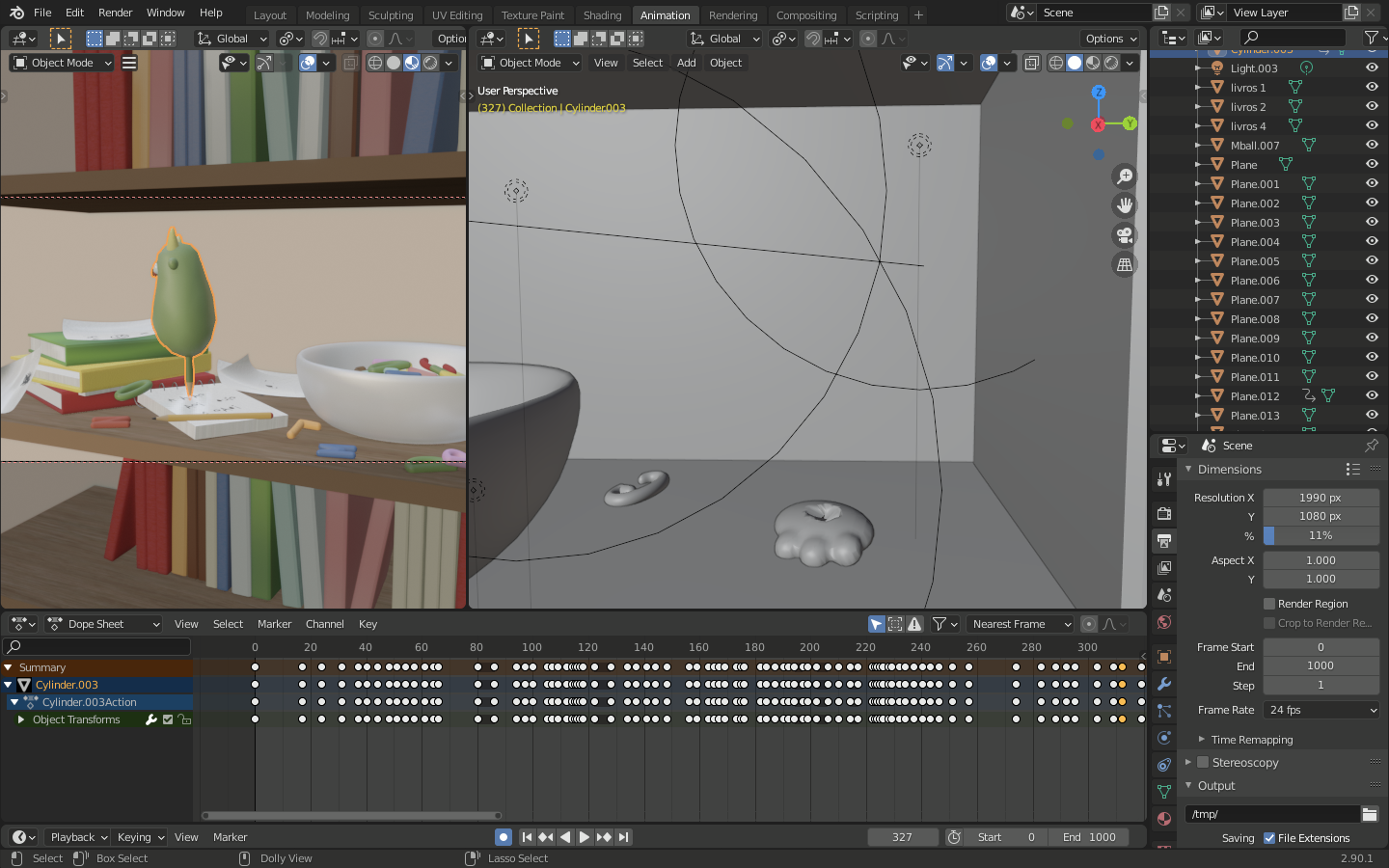Screen dimensions: 1389x868
Task: Collapse the Cylinder.003 channel
Action: (9, 685)
